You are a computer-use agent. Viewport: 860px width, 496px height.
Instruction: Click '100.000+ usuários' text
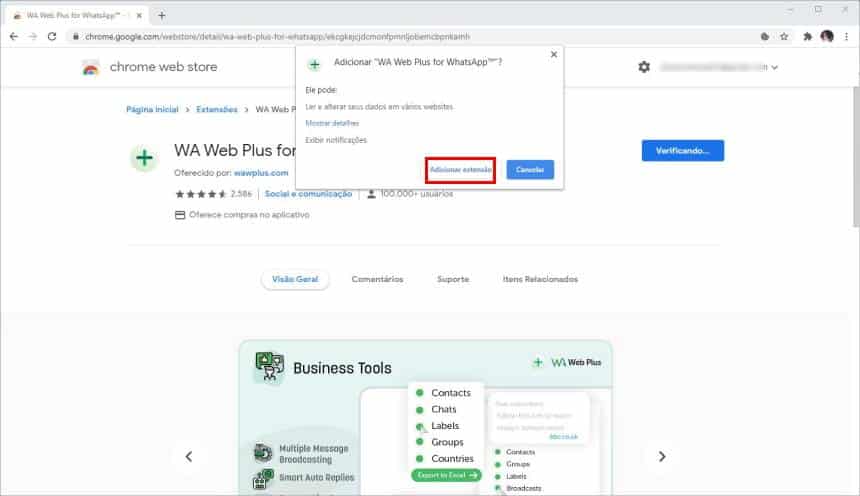(x=417, y=194)
